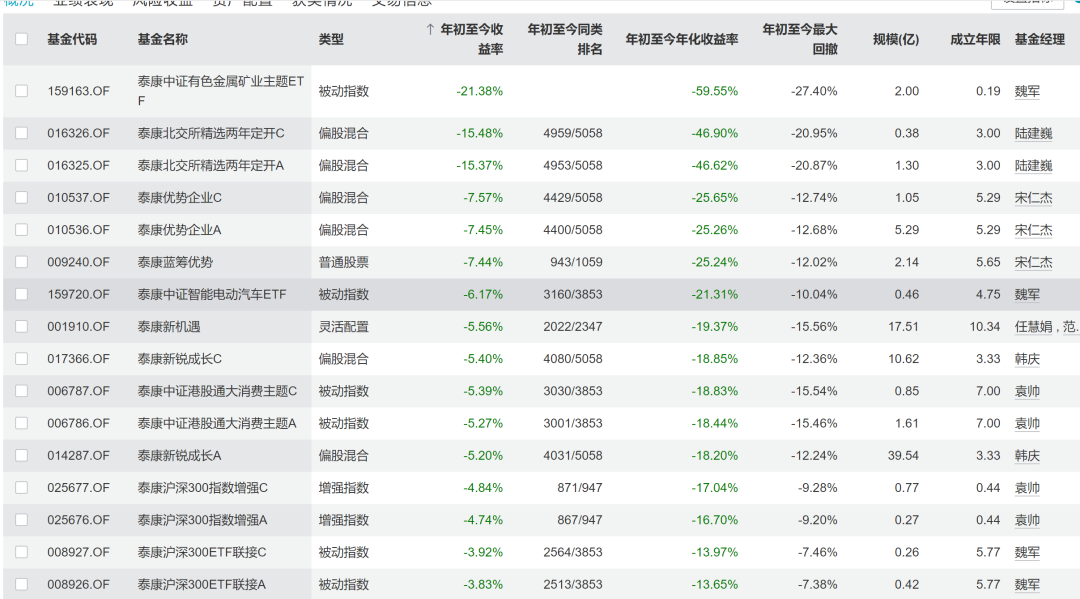
Task: Check the box for 008926.OF
Action: click(21, 585)
